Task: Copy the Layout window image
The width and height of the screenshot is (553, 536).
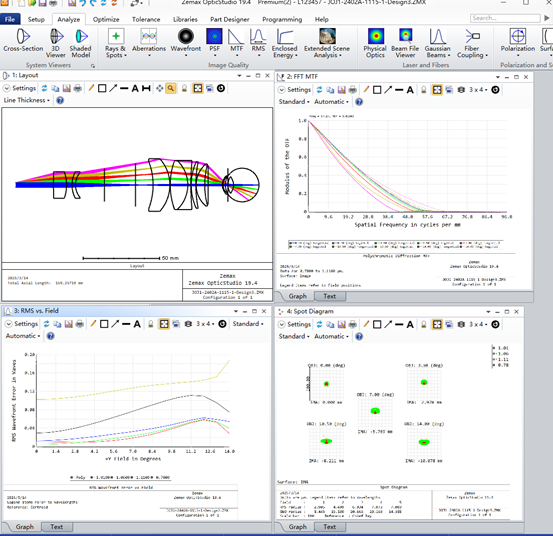Action: pos(55,88)
